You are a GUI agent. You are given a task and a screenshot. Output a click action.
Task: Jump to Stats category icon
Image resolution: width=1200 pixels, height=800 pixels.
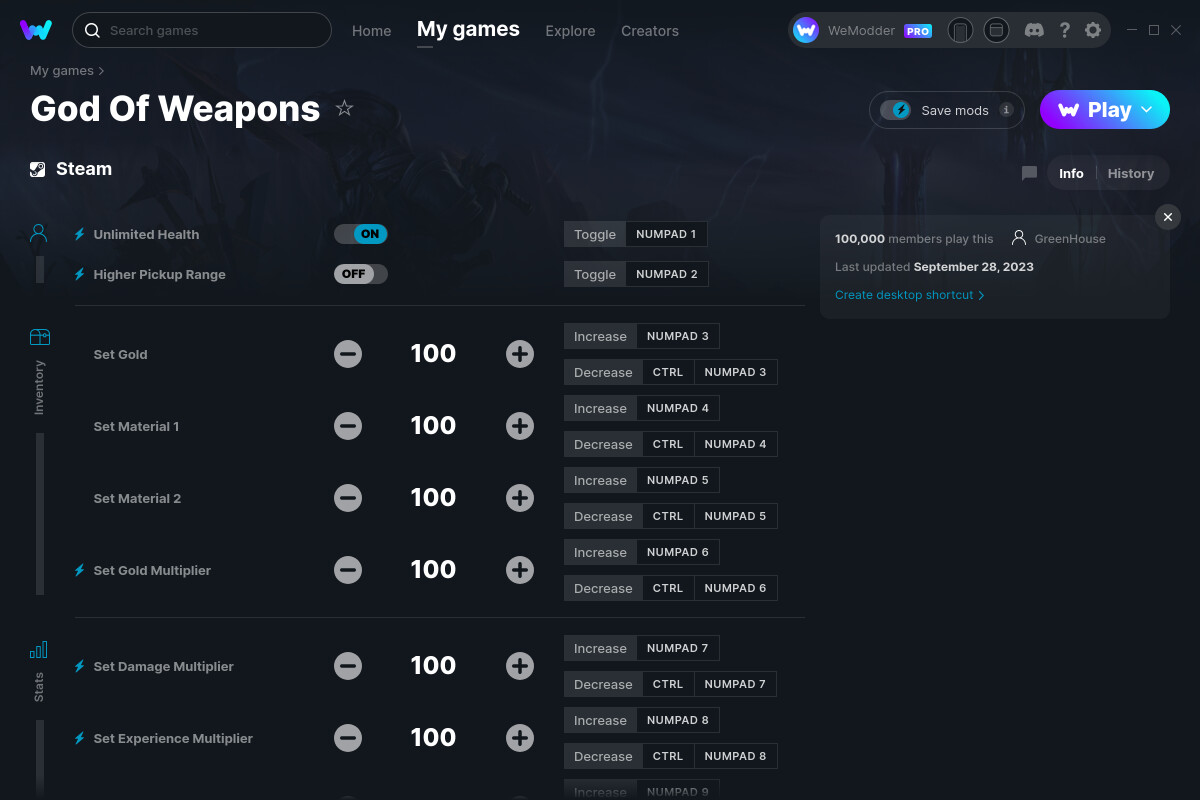click(39, 650)
